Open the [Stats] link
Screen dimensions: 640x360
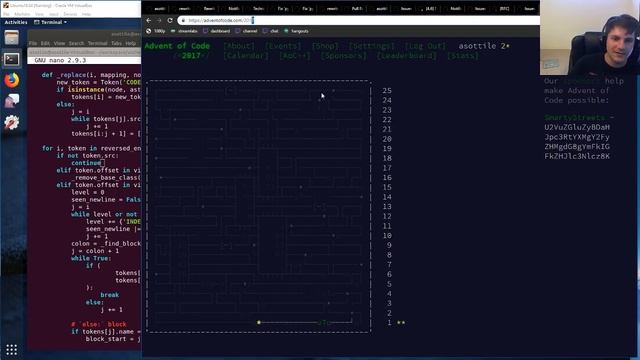(463, 56)
